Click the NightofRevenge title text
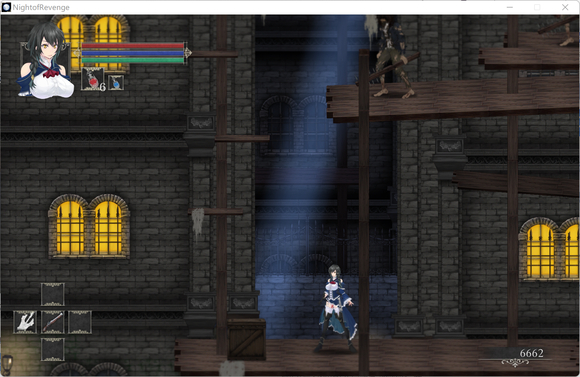 tap(41, 7)
